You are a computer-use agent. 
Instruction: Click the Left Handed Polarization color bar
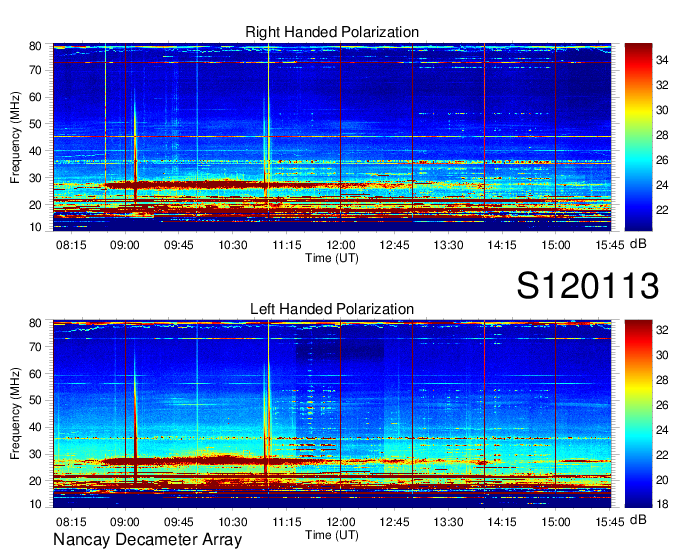click(x=638, y=414)
